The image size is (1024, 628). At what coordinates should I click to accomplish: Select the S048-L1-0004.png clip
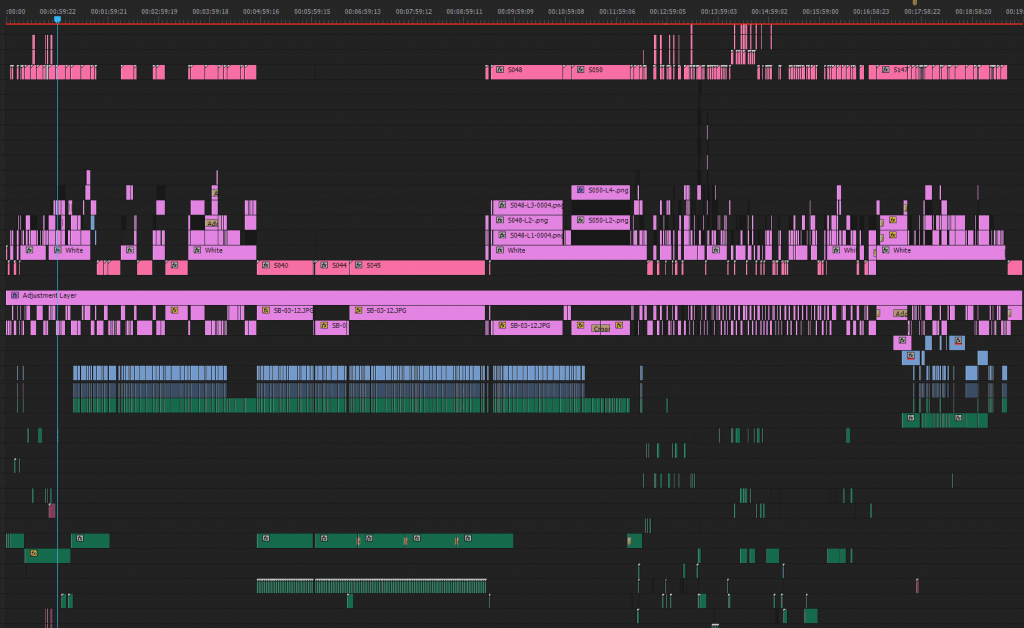(x=530, y=236)
